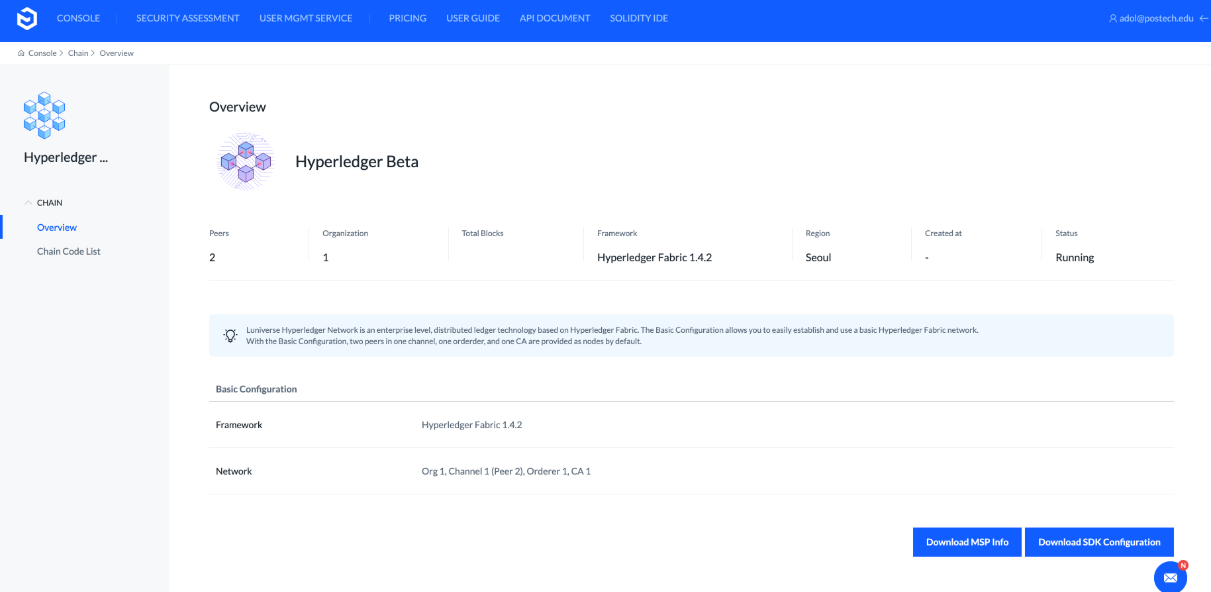Go to USER MGMT SERVICE
The image size is (1211, 592).
(306, 18)
